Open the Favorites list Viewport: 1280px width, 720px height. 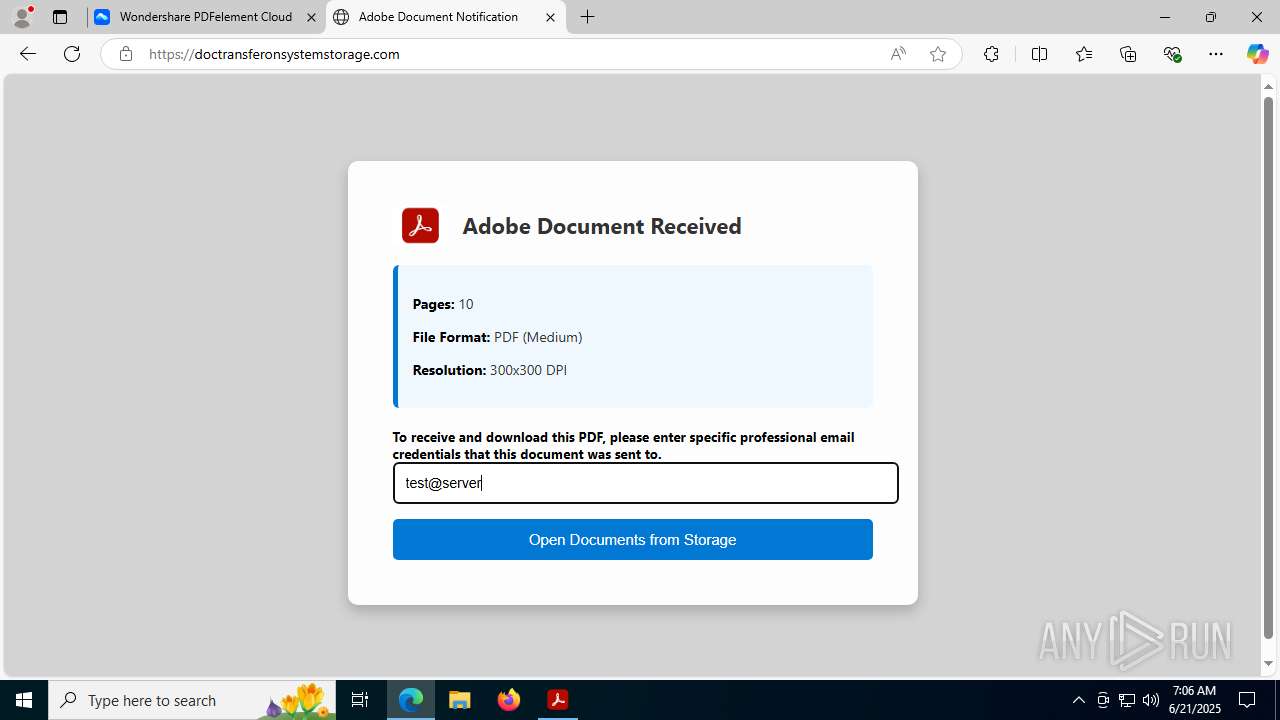coord(1084,54)
